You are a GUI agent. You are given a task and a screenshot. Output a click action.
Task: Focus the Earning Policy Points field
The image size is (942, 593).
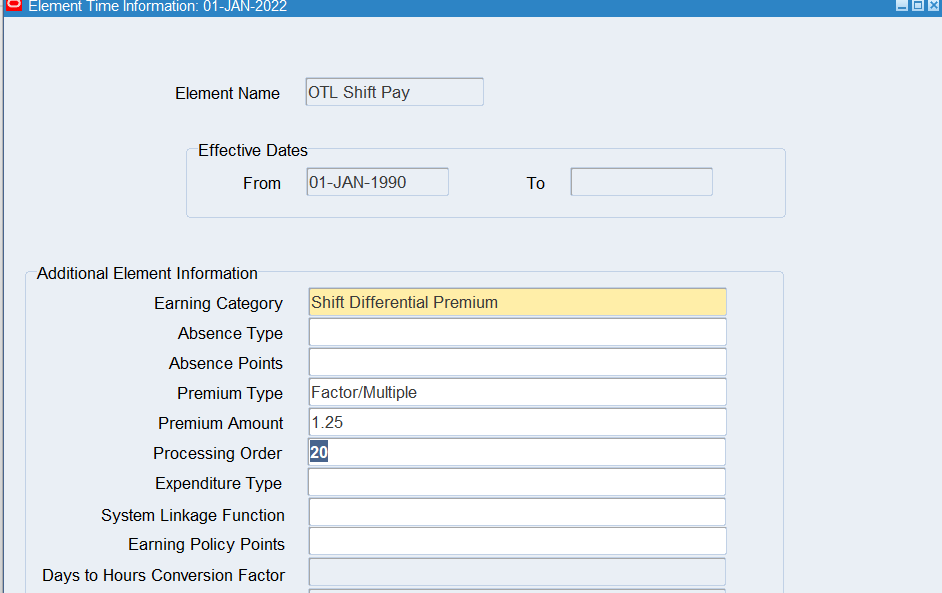point(517,542)
